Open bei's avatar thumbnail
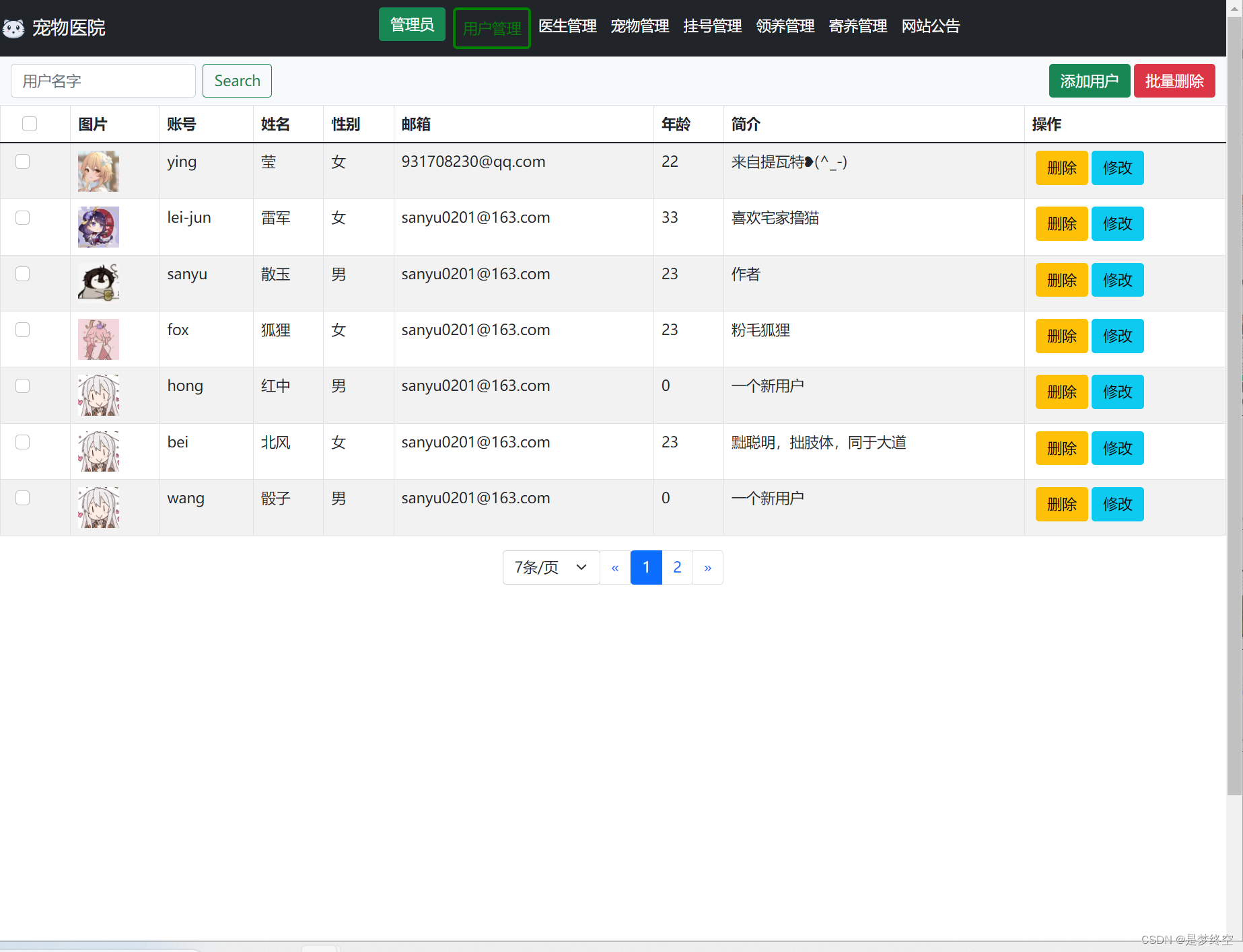Viewport: 1243px width, 952px height. click(98, 451)
